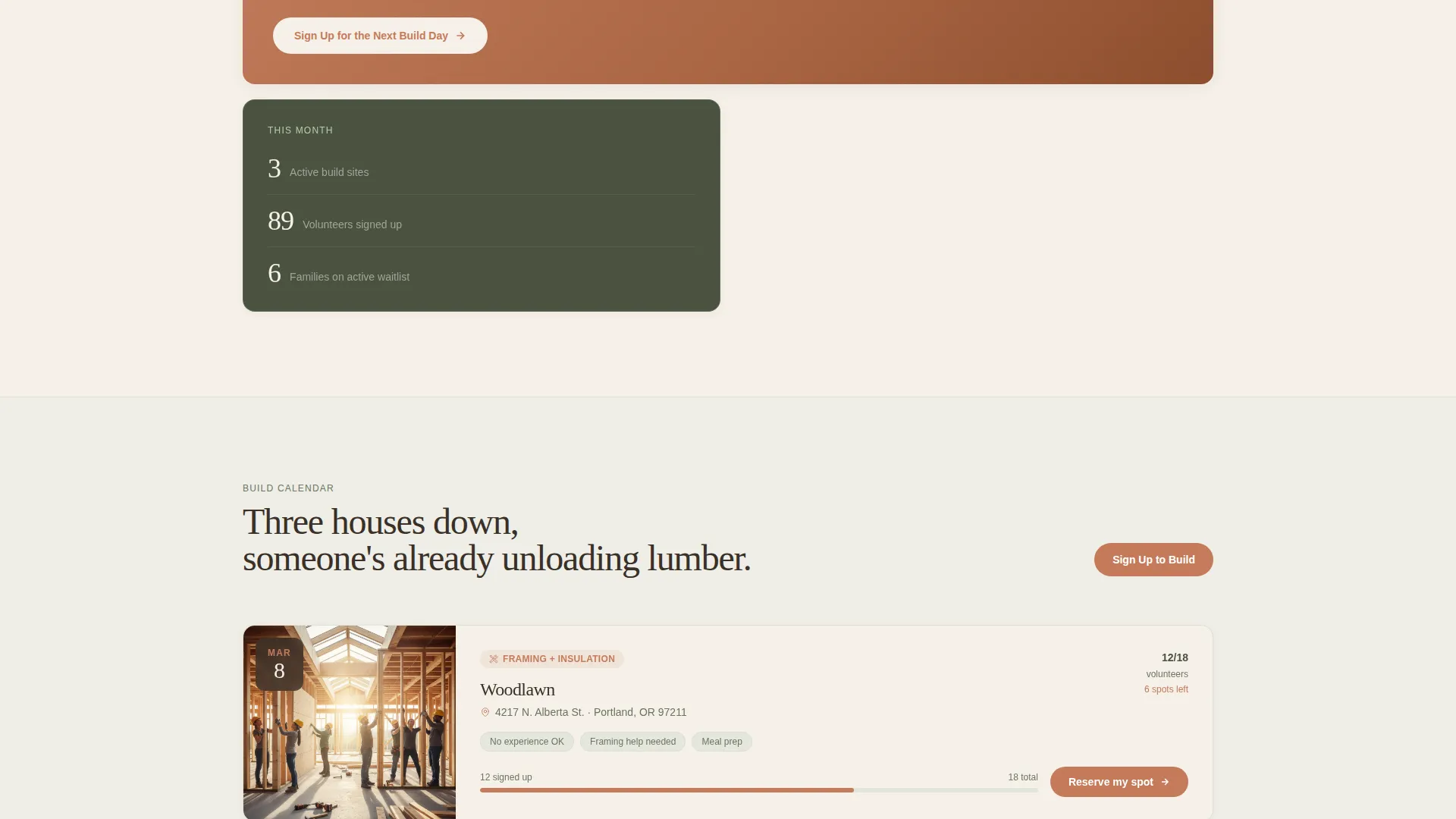The image size is (1456, 819).
Task: Click the map pin icon beside the Alberta St. address
Action: coord(485,712)
